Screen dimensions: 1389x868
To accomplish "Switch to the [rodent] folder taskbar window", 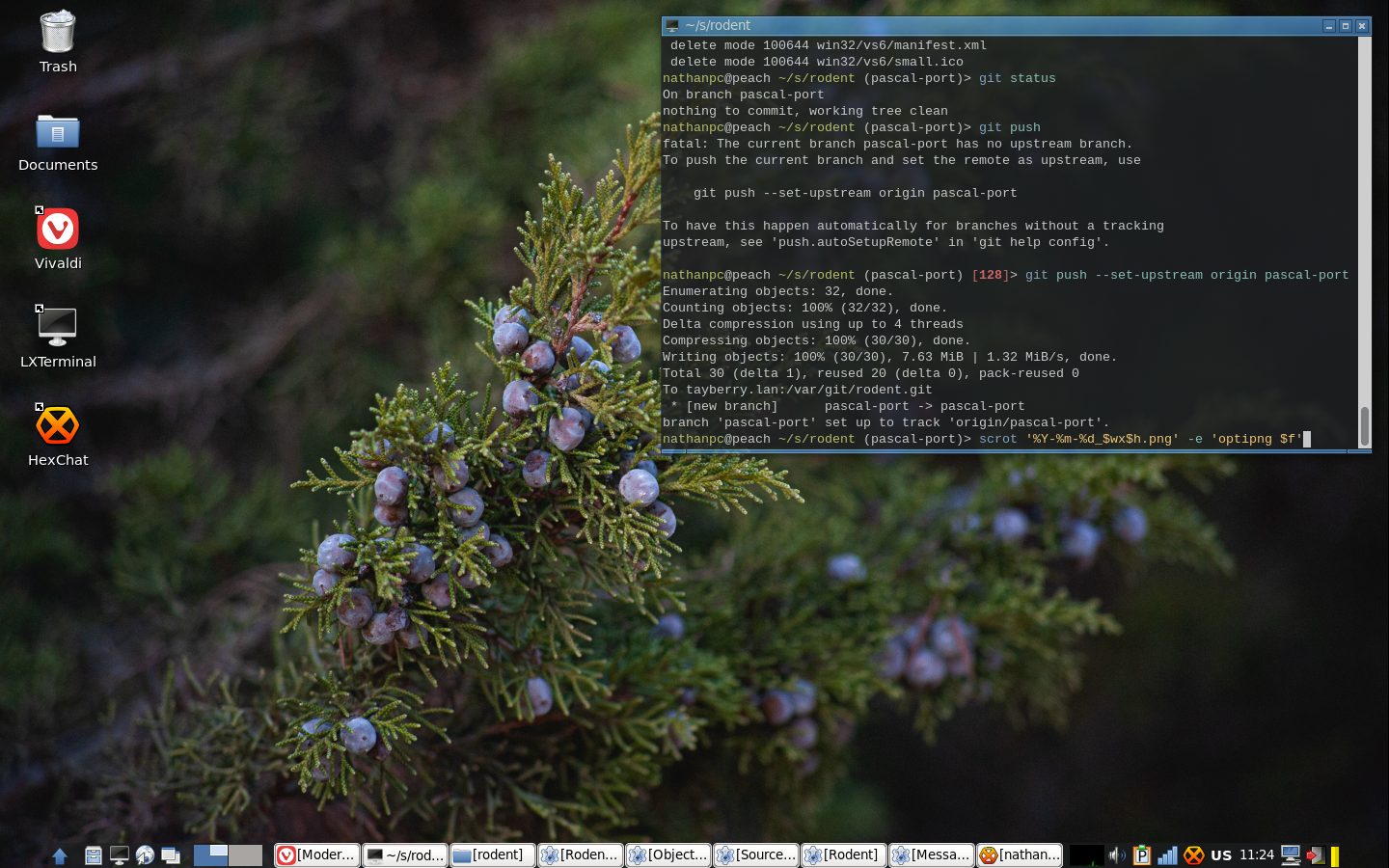I will point(492,855).
